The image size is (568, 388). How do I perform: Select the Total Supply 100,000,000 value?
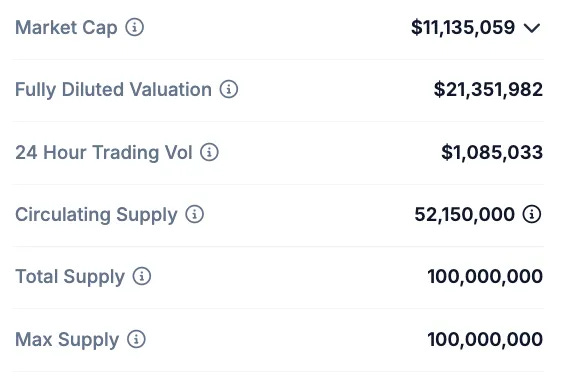pos(485,277)
